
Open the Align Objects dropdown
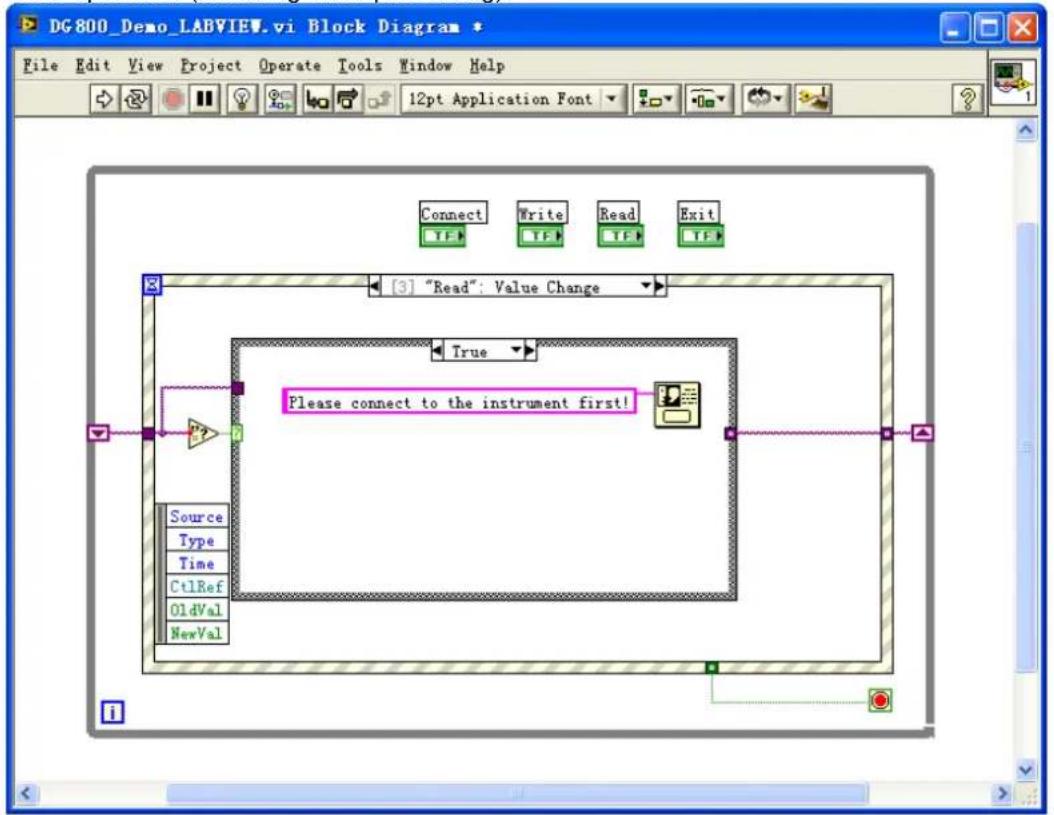[656, 100]
